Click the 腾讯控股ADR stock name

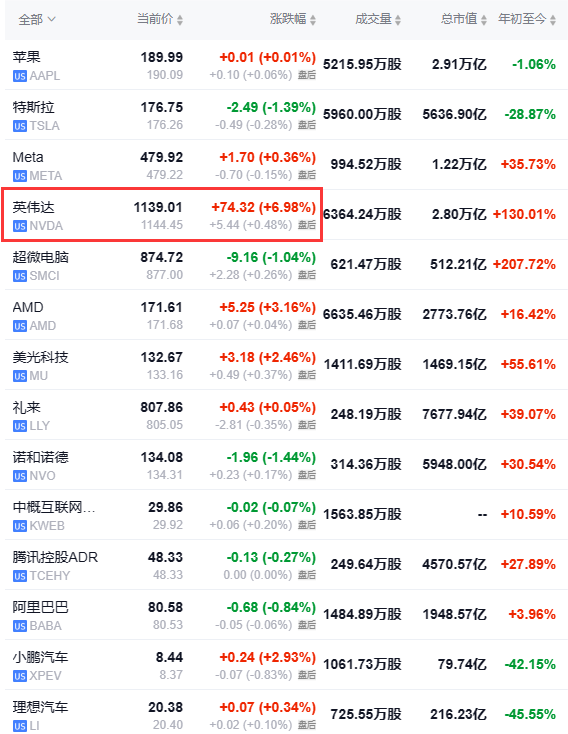click(x=55, y=557)
